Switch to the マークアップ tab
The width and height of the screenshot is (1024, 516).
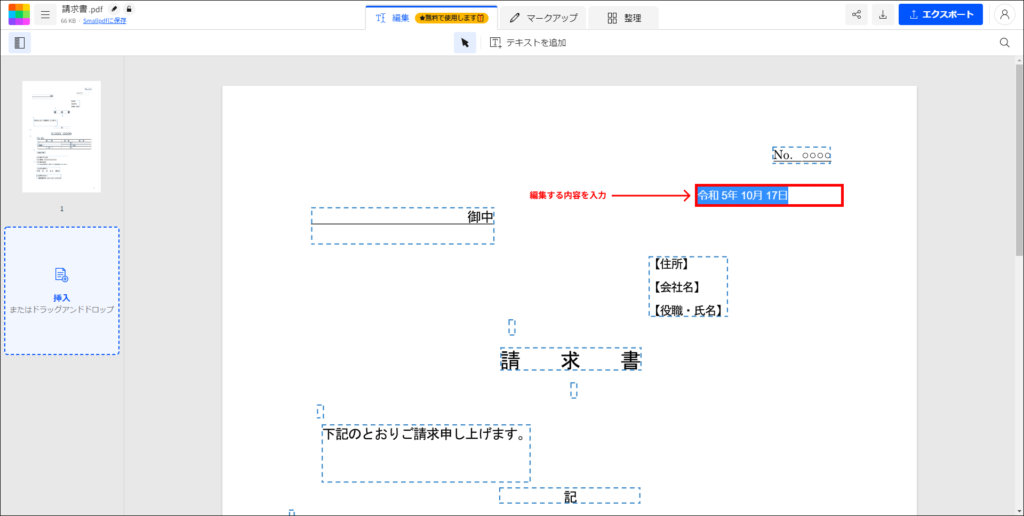[543, 18]
